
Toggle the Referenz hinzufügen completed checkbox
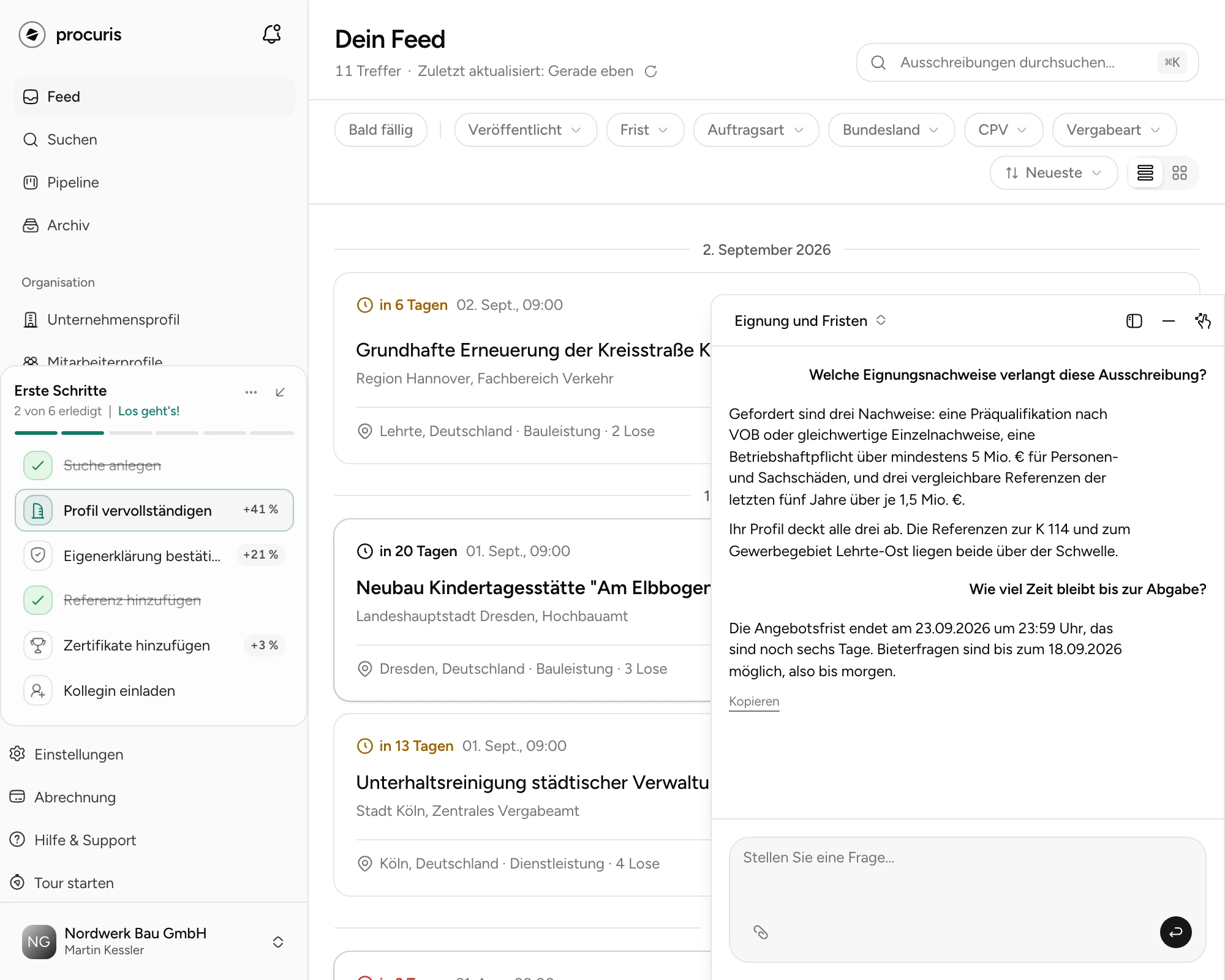[38, 600]
